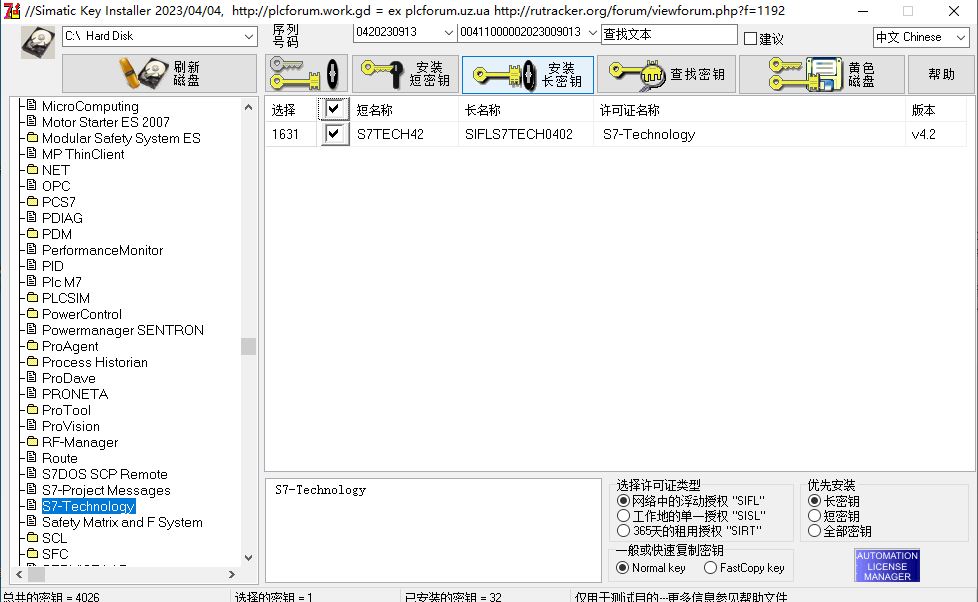Viewport: 978px width, 602px height.
Task: Click 安装短密钥 install short key button
Action: click(x=405, y=74)
